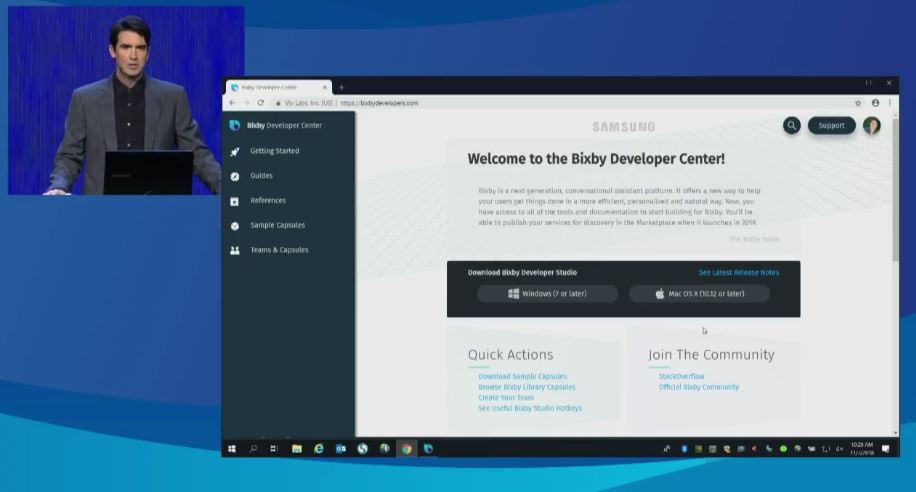Close the Bixby Developer Center tab
The image size is (916, 492).
(325, 88)
